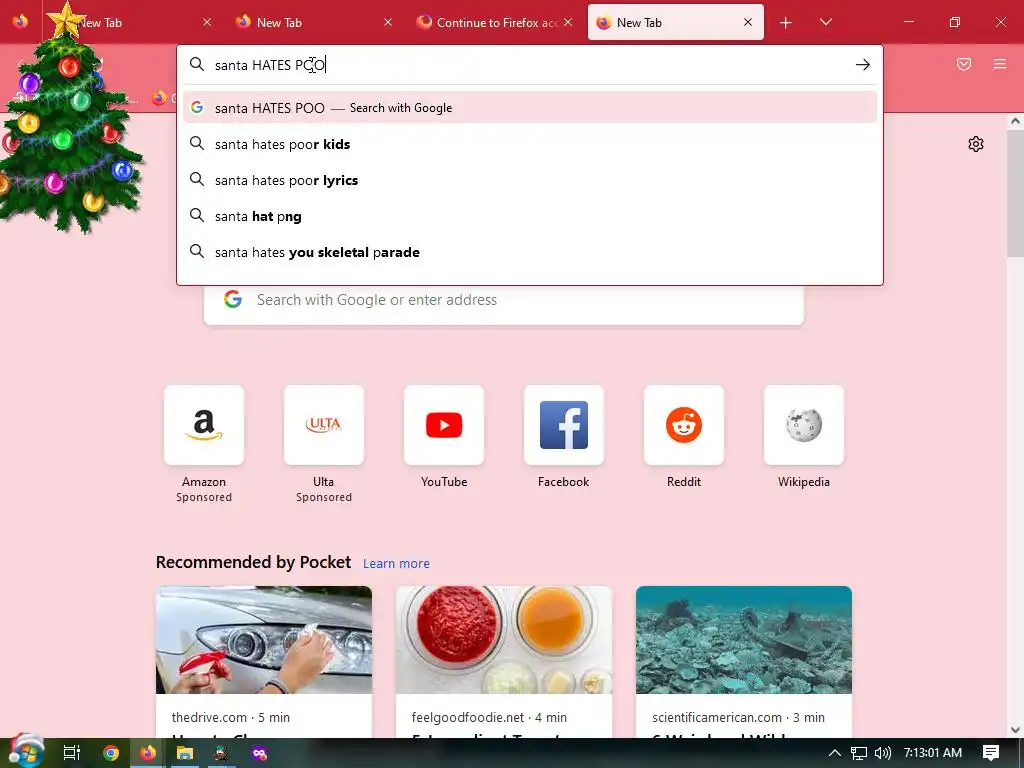
Task: Open the feelgoodfoodie.net recipe article thumbnail
Action: 504,640
